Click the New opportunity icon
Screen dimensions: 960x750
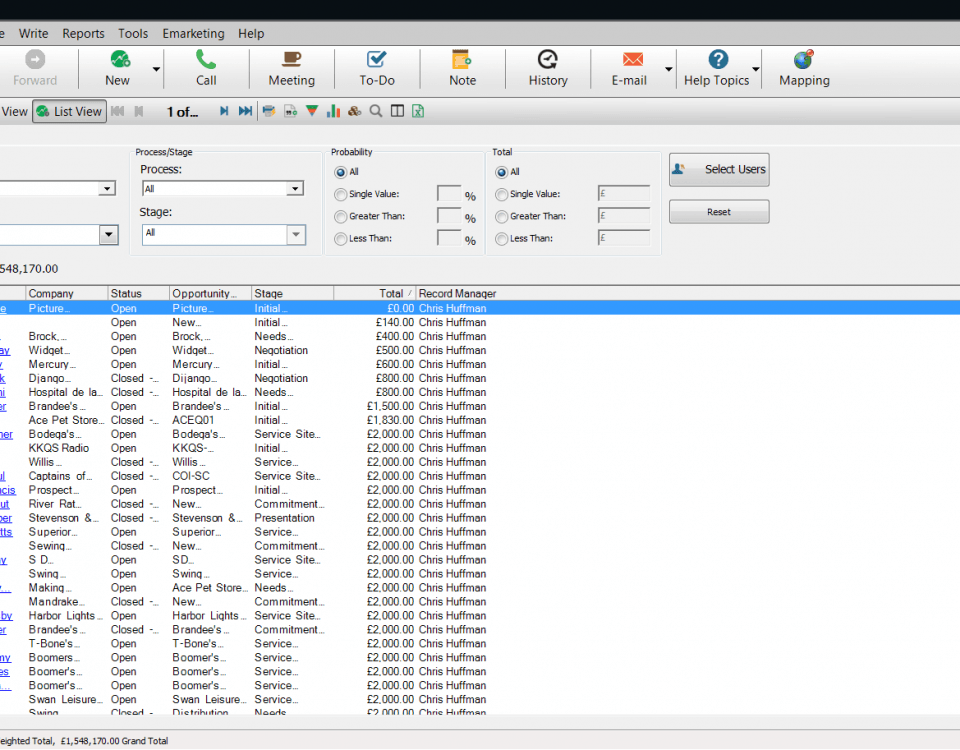tap(120, 59)
